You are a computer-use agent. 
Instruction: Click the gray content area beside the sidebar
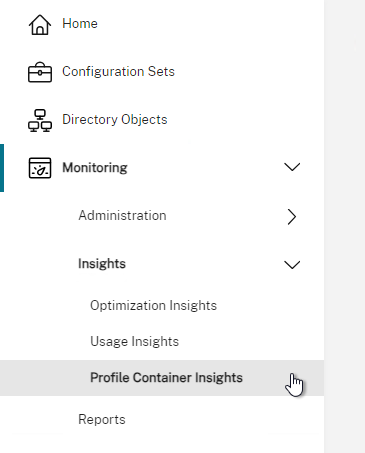[x=344, y=227]
